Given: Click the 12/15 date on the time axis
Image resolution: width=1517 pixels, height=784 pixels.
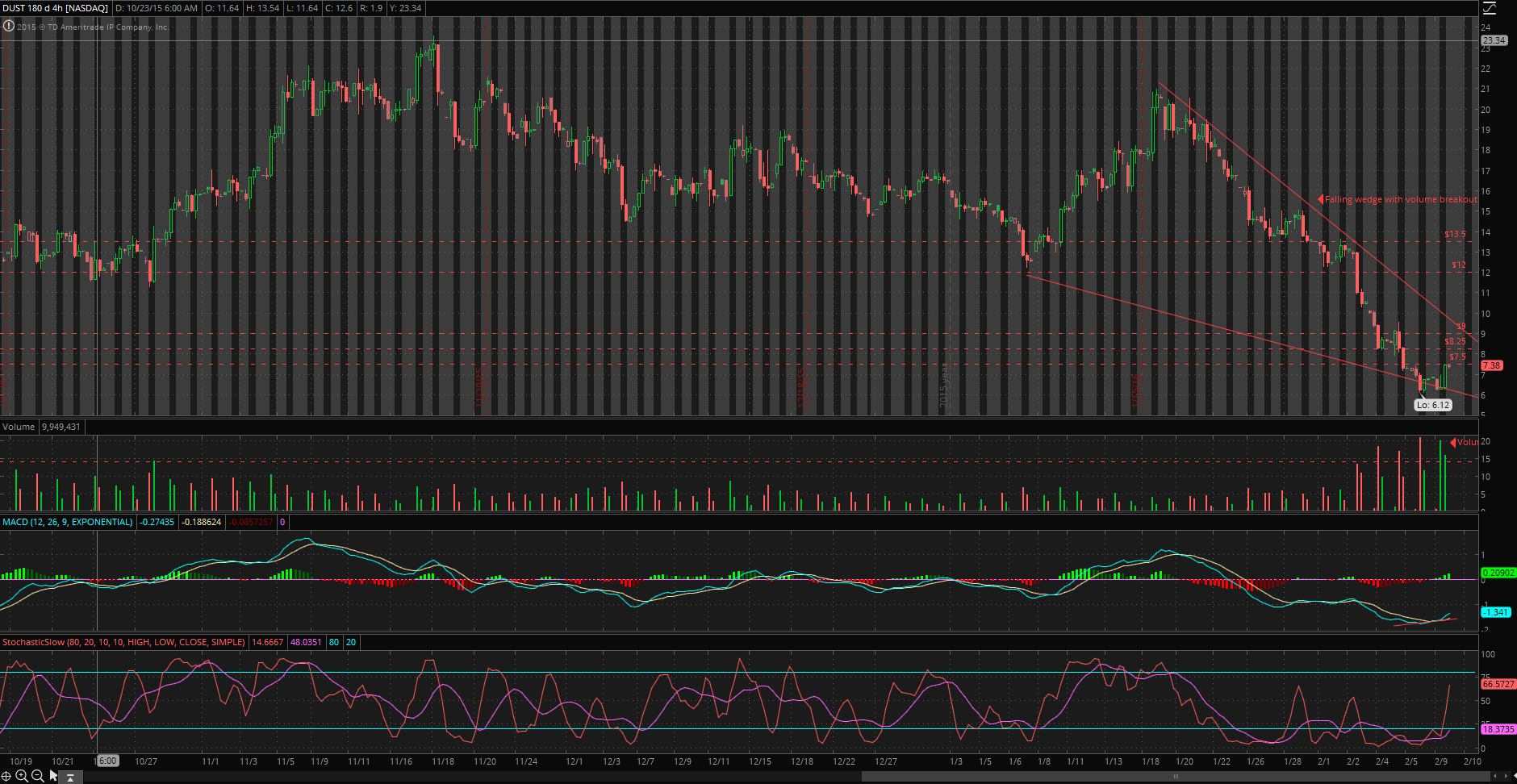Looking at the screenshot, I should 759,761.
